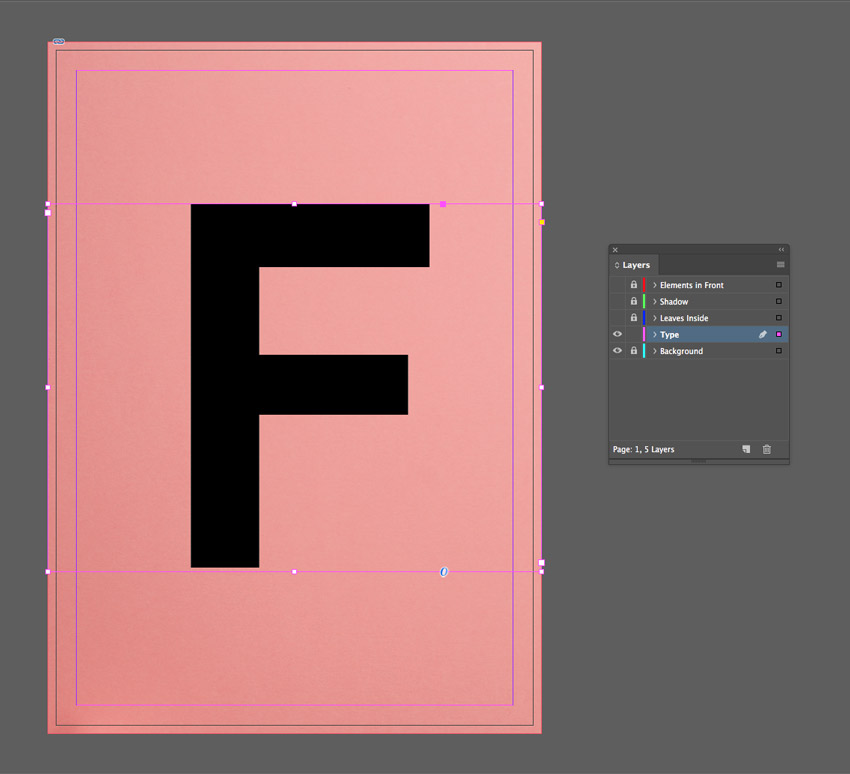
Task: Expand the Type layer contents
Action: tap(654, 334)
